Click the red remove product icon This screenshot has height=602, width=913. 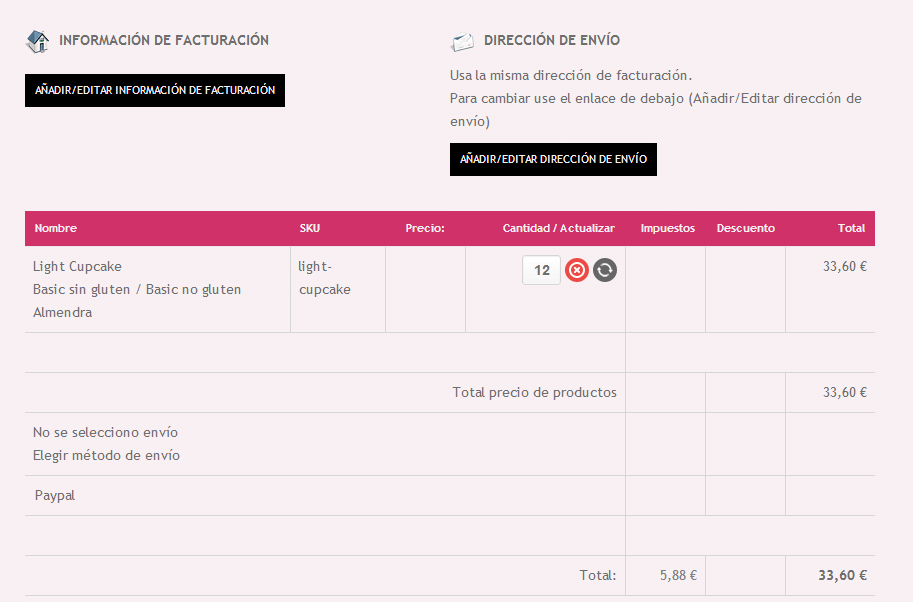576,270
